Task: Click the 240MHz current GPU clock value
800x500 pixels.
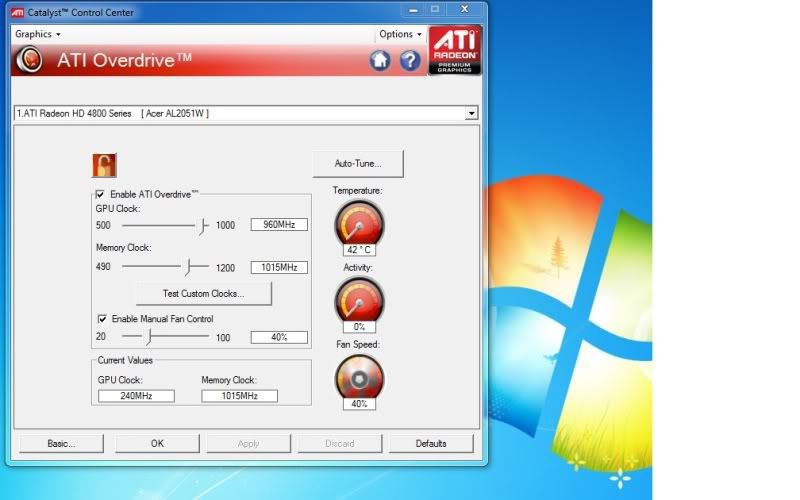Action: pos(136,396)
